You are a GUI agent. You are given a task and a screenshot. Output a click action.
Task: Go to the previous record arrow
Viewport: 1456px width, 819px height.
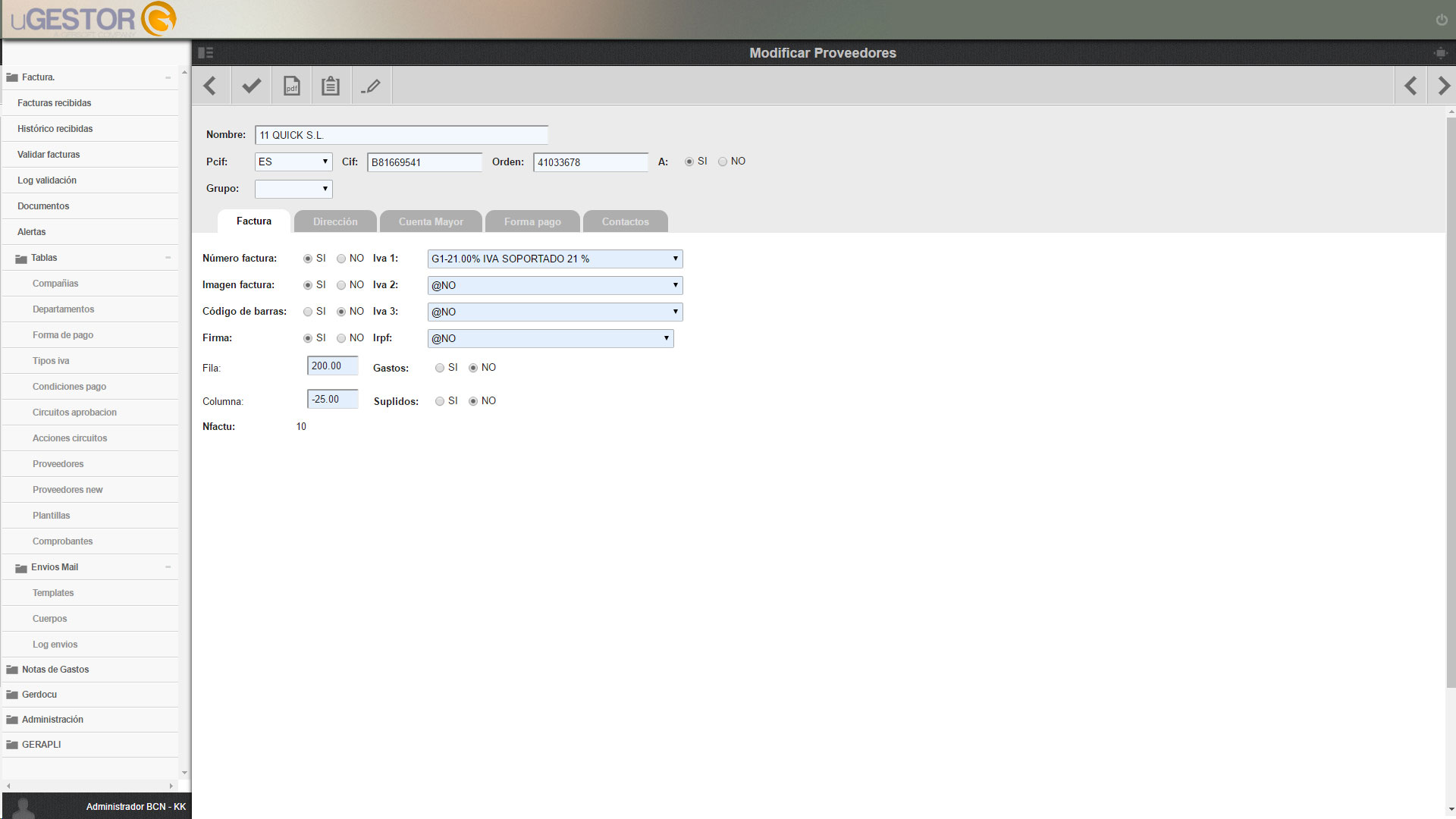1410,86
